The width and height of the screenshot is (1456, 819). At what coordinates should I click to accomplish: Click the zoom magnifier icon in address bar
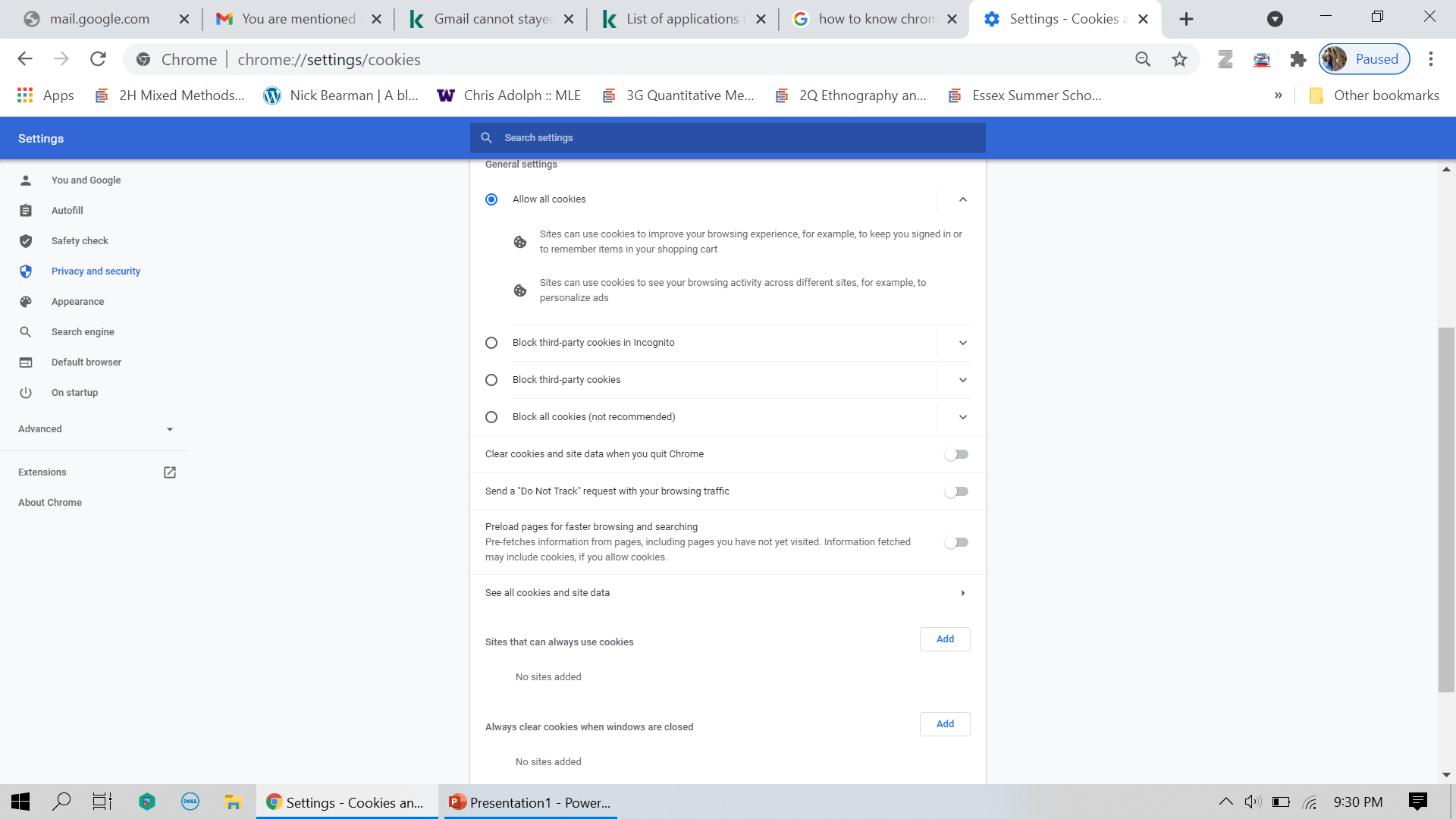point(1143,59)
